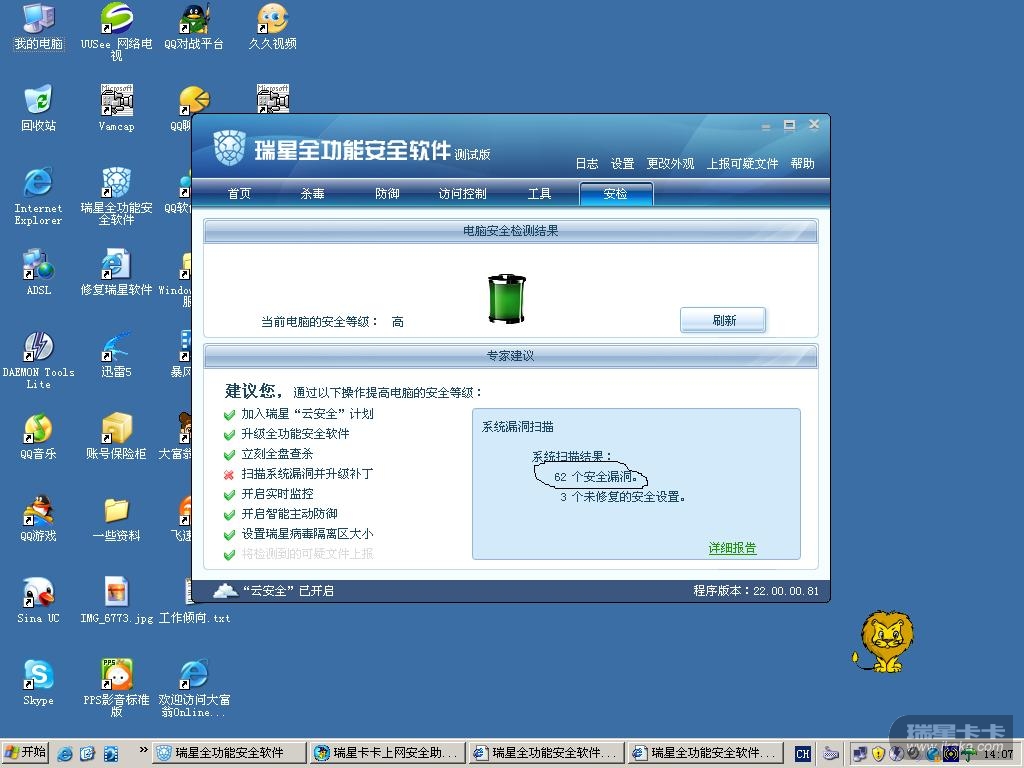The height and width of the screenshot is (768, 1024).
Task: Open the 访问控制 tab
Action: pyautogui.click(x=462, y=194)
